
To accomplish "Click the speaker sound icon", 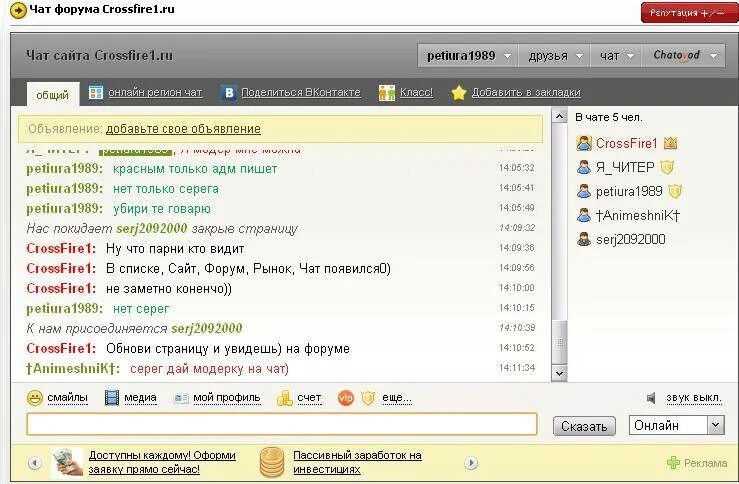I will pyautogui.click(x=651, y=398).
